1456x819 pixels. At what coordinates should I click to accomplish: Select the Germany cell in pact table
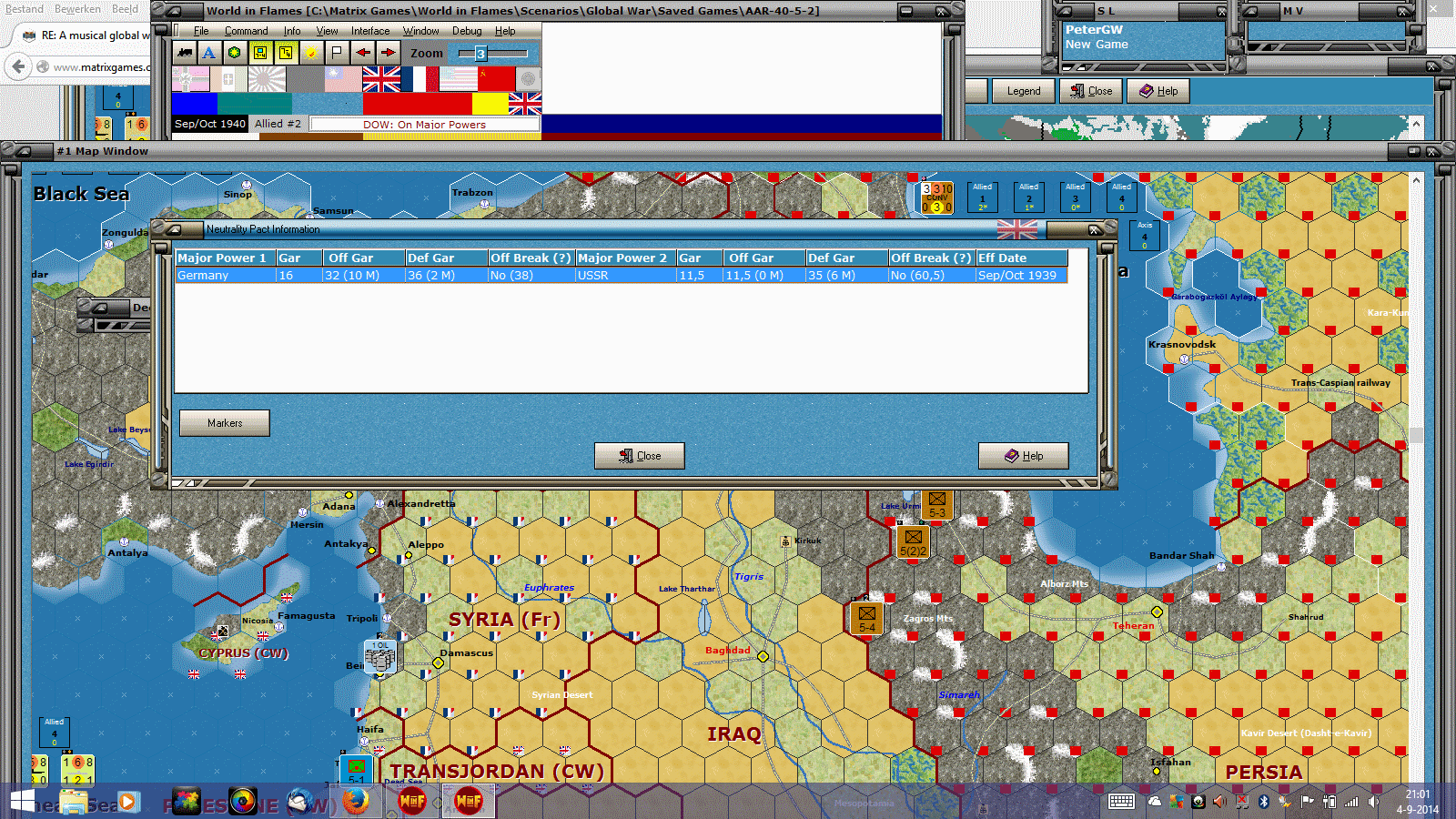tap(226, 275)
